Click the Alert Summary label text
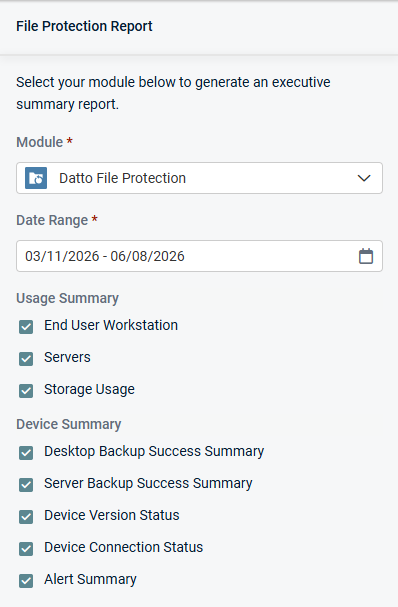 point(90,580)
